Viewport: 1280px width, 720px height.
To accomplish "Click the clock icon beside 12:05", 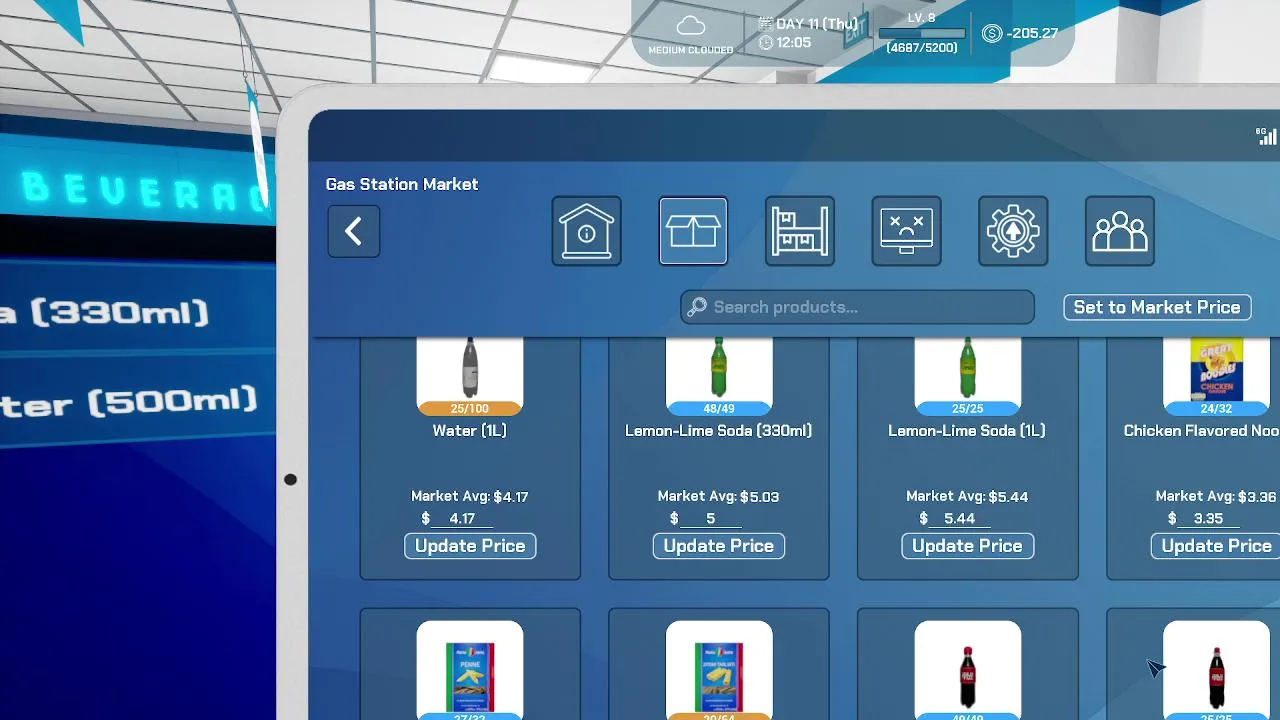I will tap(766, 43).
